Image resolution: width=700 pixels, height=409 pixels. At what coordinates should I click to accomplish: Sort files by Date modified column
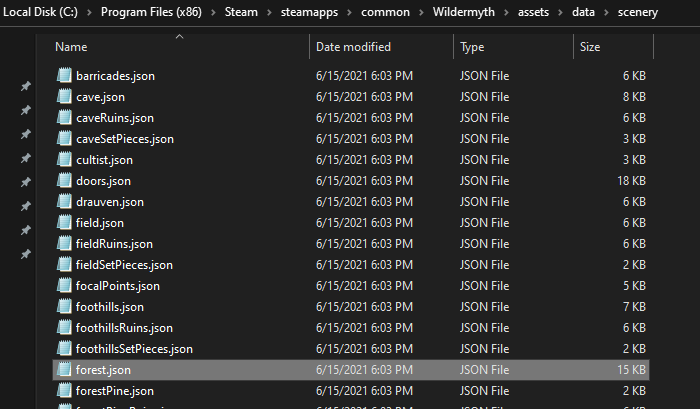[353, 47]
